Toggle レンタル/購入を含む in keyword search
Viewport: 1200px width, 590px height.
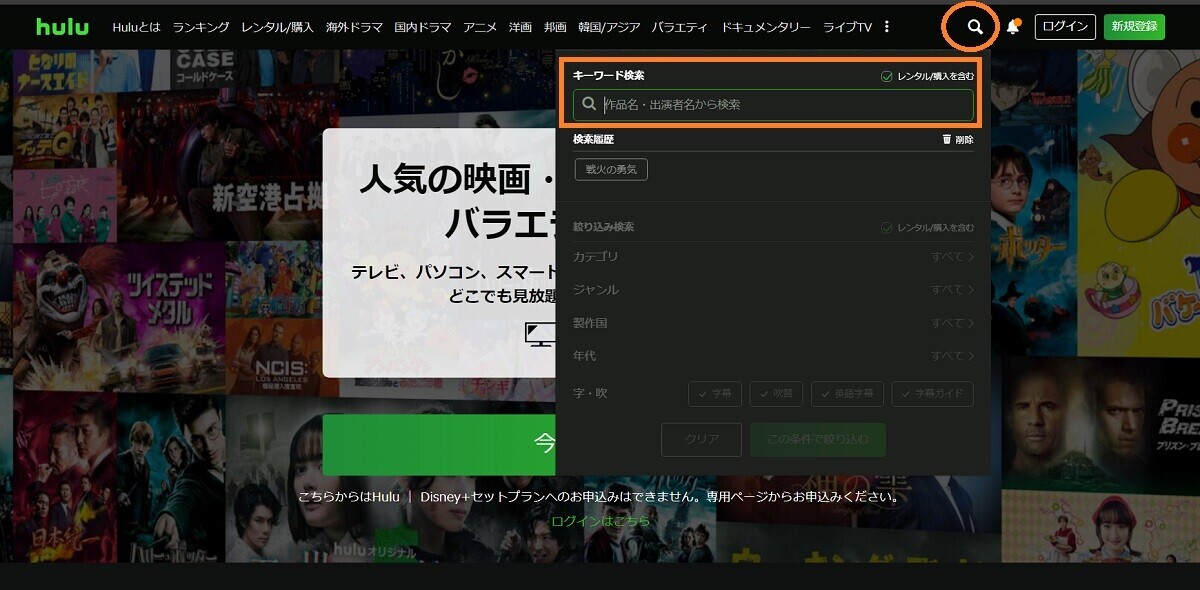click(927, 76)
